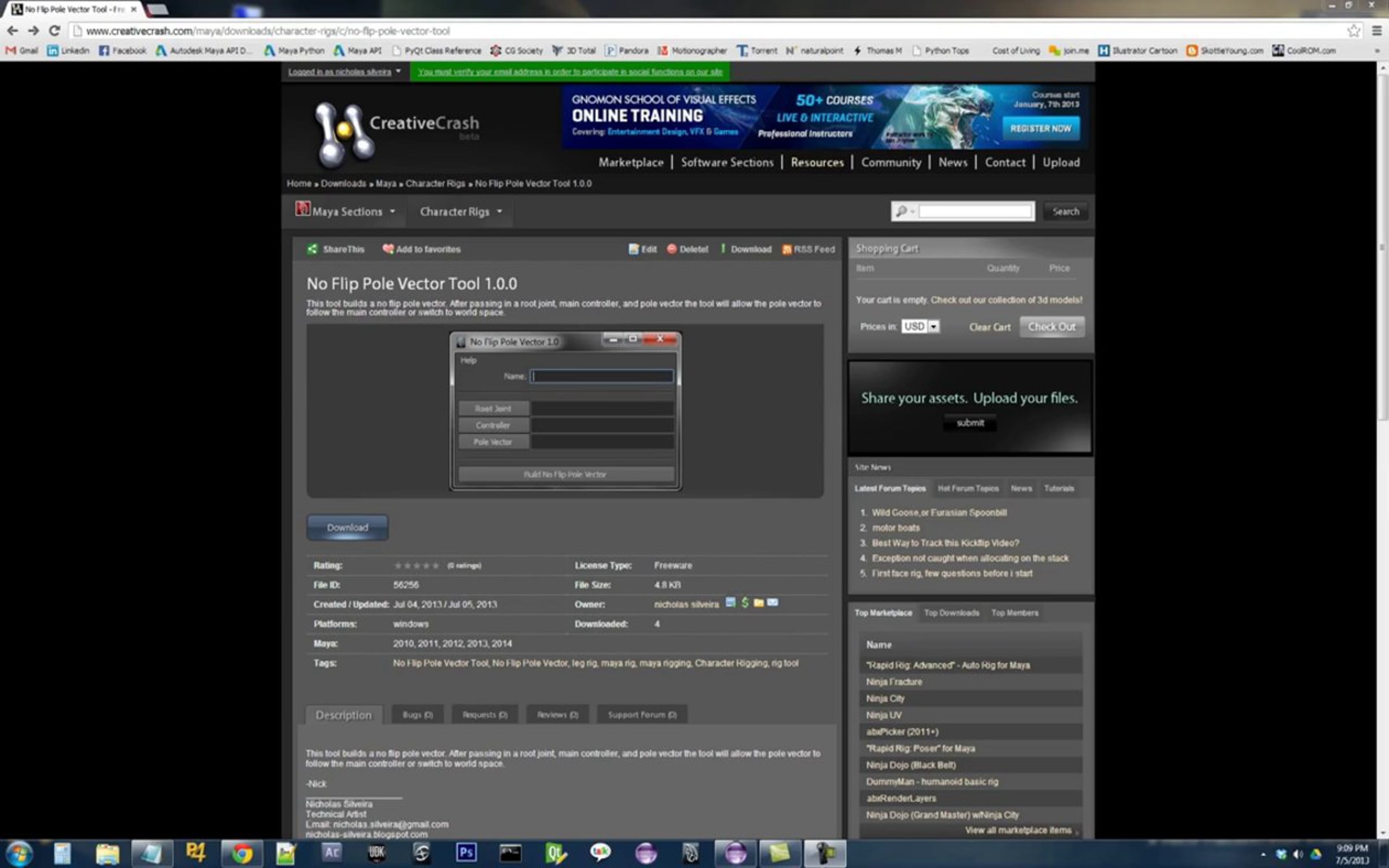Viewport: 1389px width, 868px height.
Task: Open the P4 Perforce taskbar icon
Action: 196,853
